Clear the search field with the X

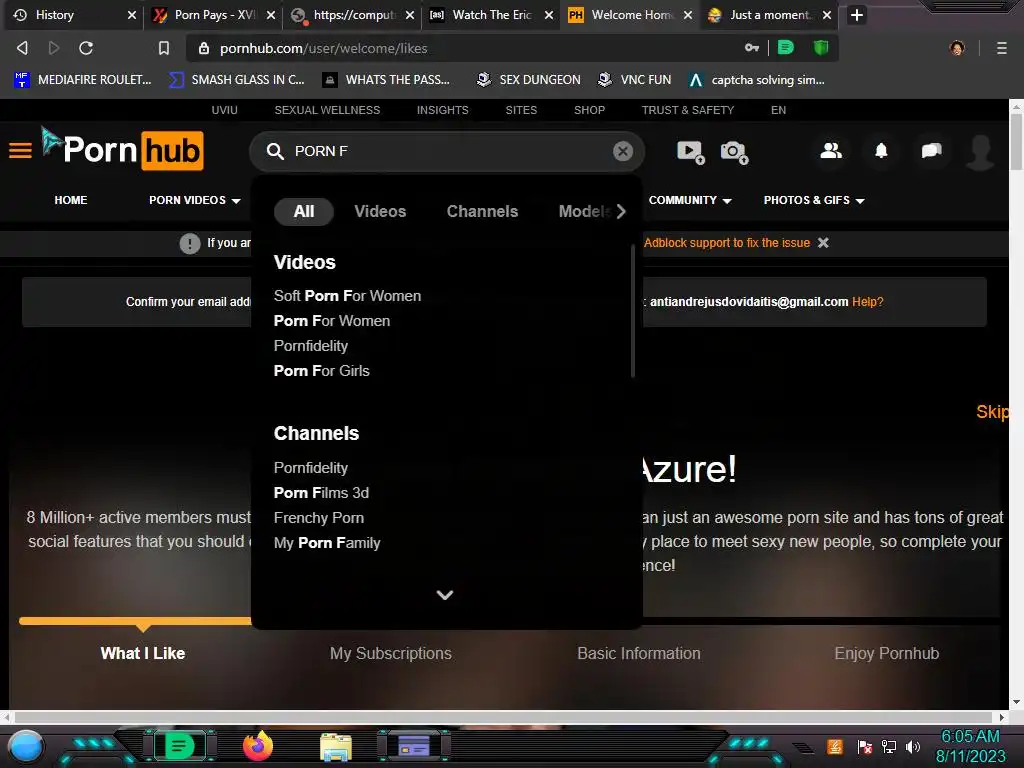(622, 152)
